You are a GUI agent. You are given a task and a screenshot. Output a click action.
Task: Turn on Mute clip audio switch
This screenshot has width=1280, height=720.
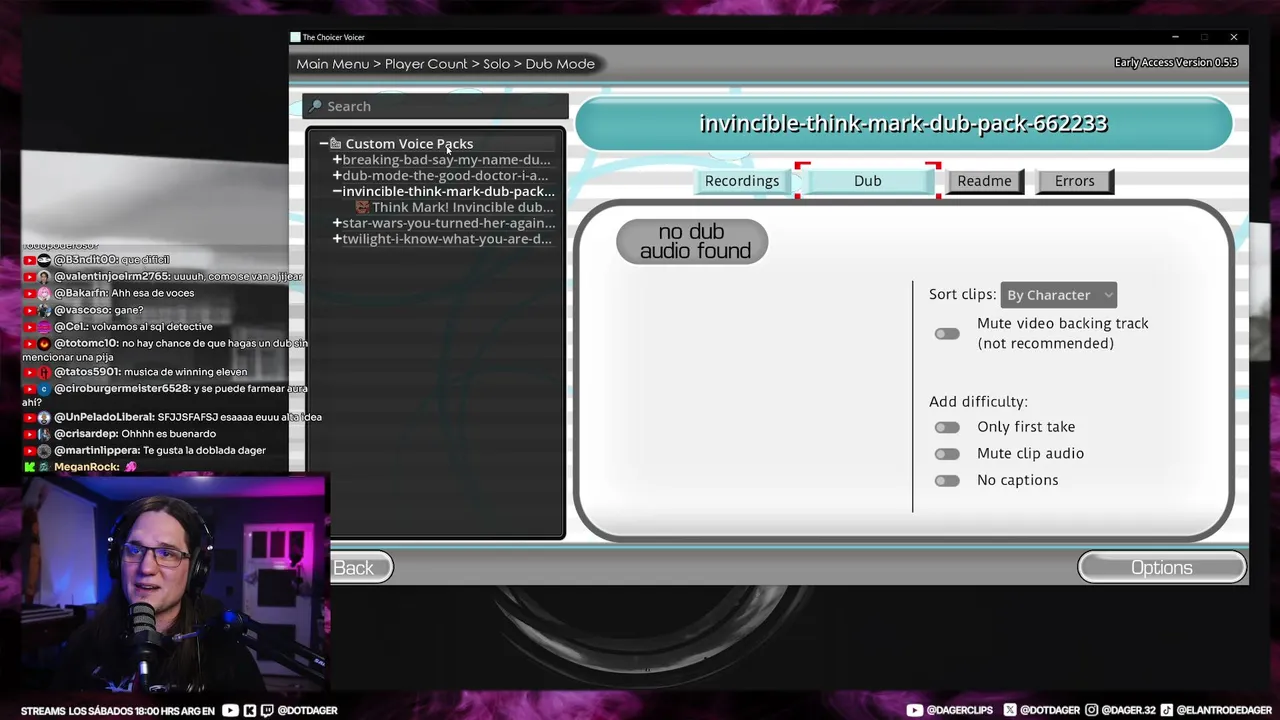pos(946,454)
